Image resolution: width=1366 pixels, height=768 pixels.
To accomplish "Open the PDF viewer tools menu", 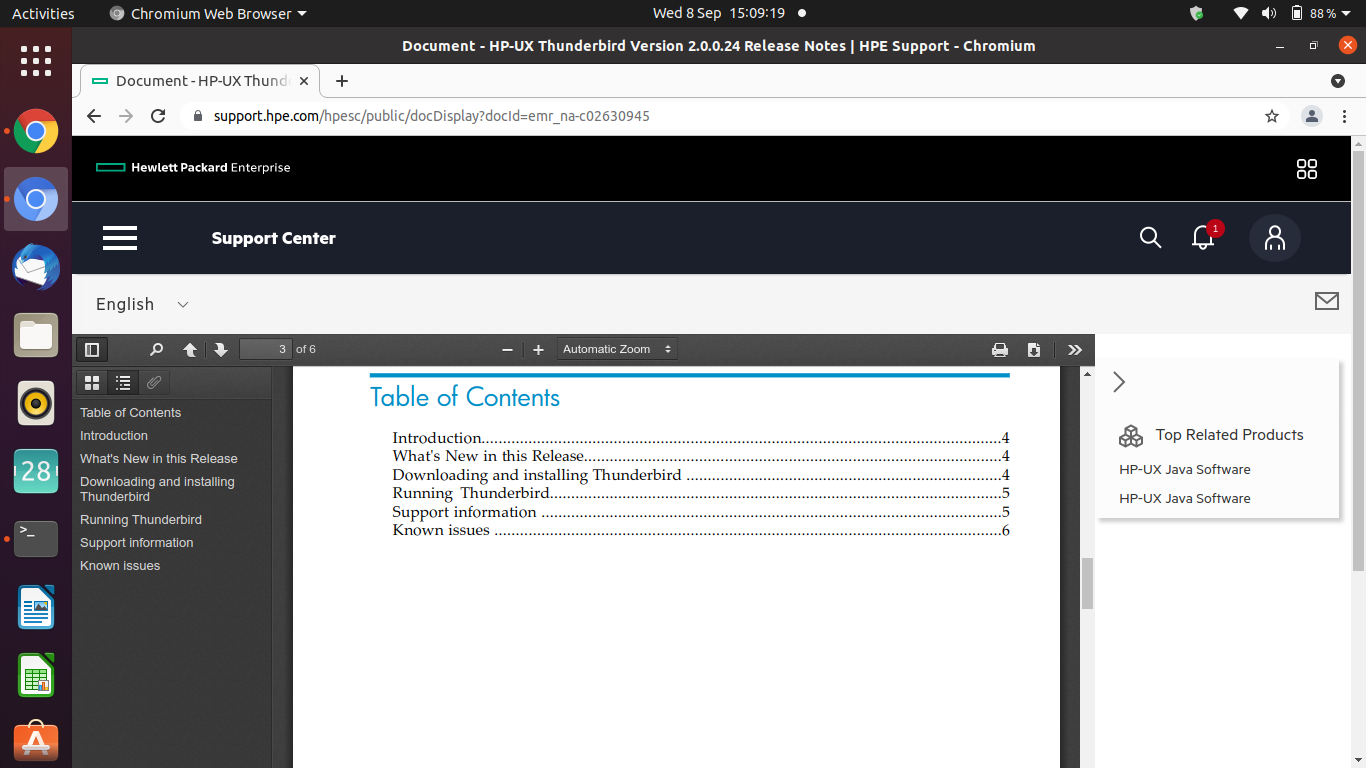I will click(1075, 349).
